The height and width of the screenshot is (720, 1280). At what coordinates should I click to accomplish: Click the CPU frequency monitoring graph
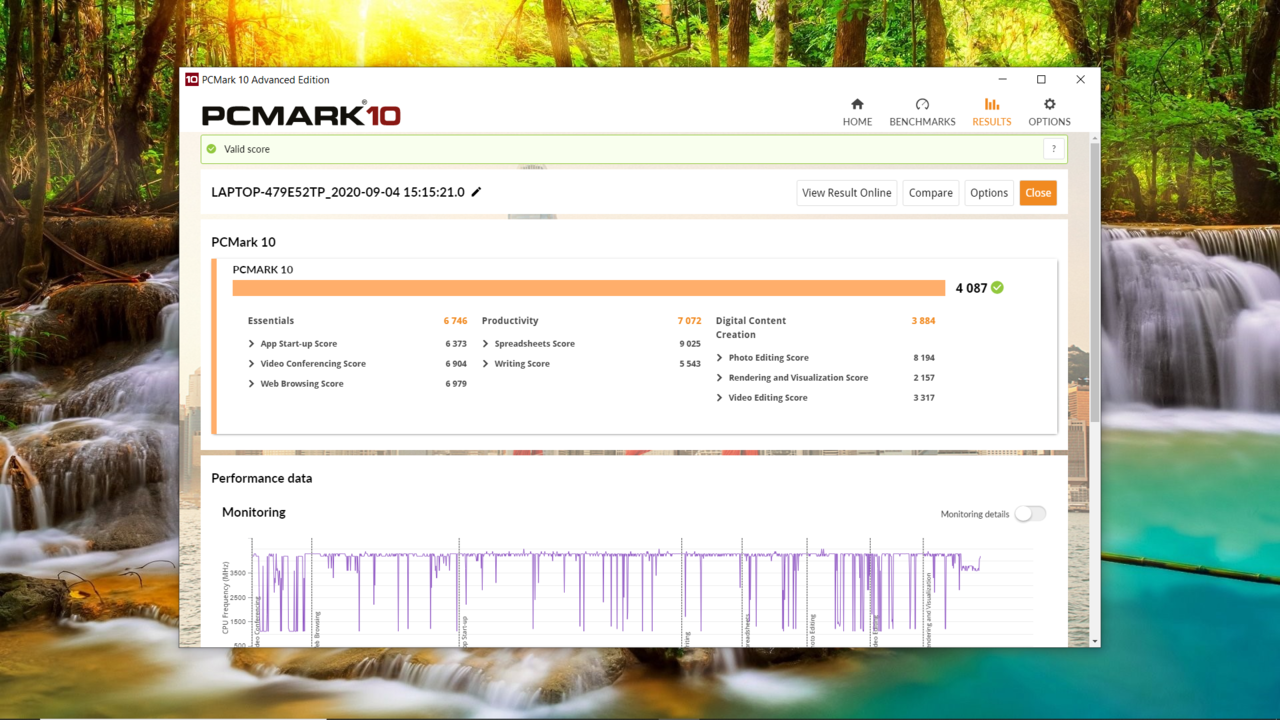pyautogui.click(x=626, y=593)
